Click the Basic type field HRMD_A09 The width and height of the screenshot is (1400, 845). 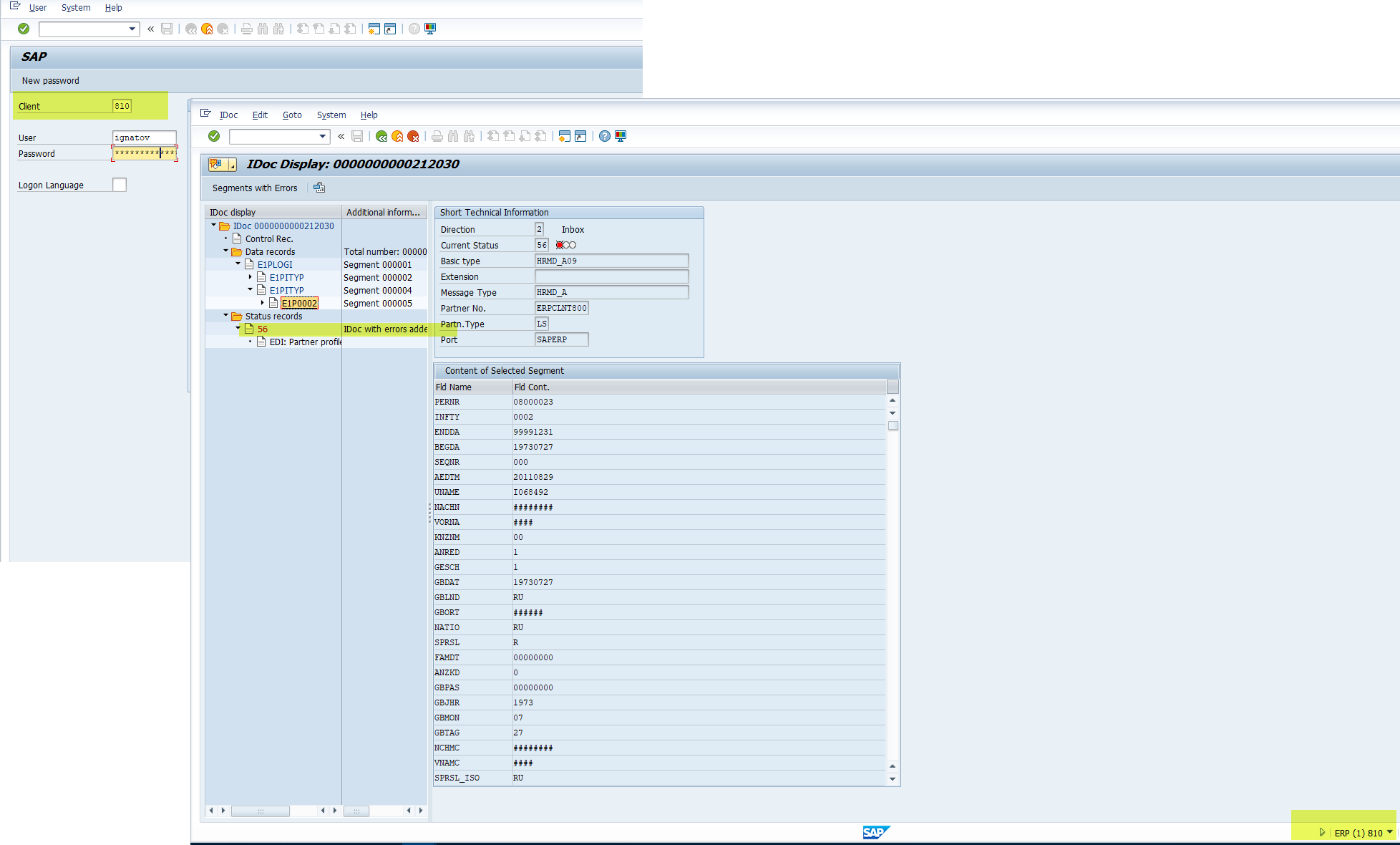(612, 261)
